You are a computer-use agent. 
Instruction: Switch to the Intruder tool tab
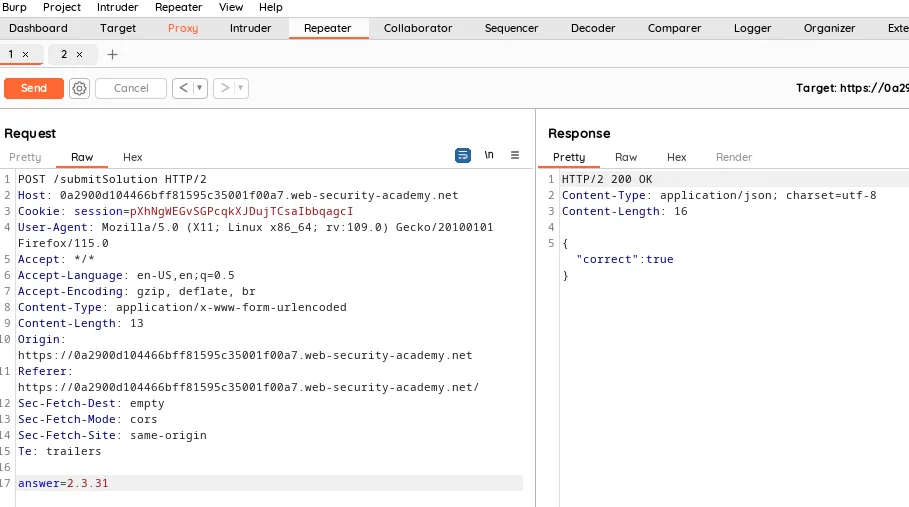pyautogui.click(x=250, y=28)
